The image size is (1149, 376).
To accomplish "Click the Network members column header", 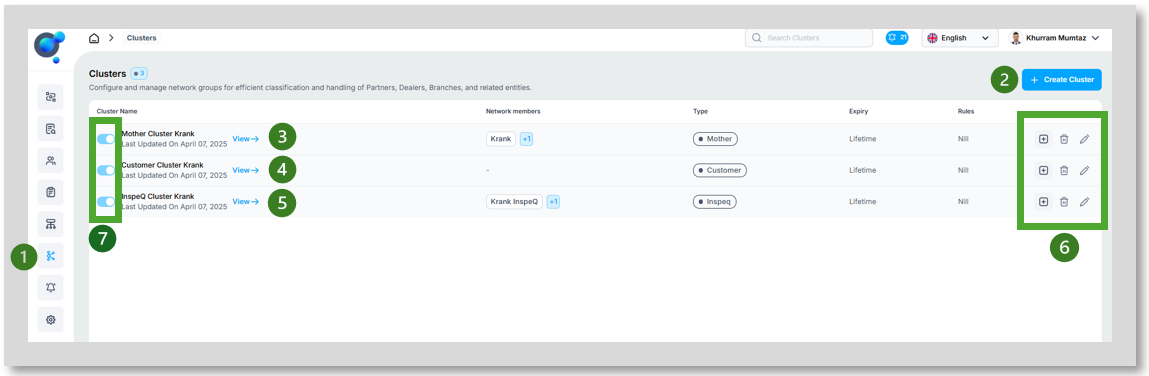I will click(x=513, y=111).
